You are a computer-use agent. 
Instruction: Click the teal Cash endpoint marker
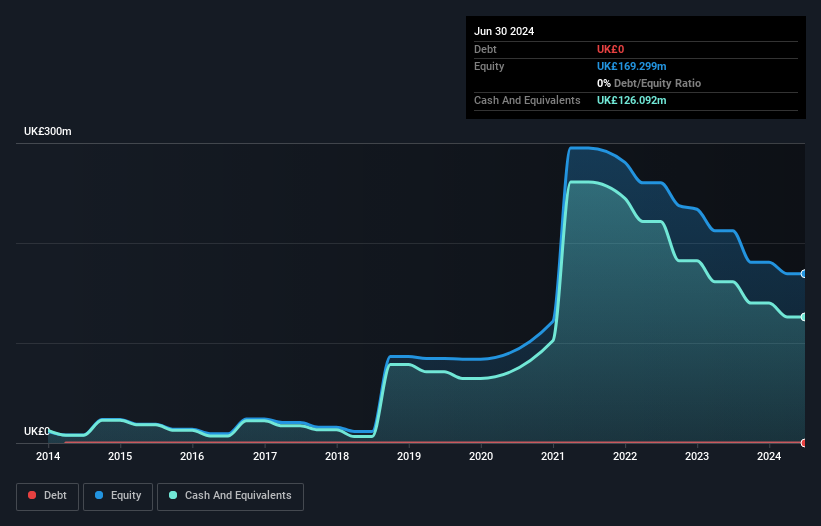point(804,317)
